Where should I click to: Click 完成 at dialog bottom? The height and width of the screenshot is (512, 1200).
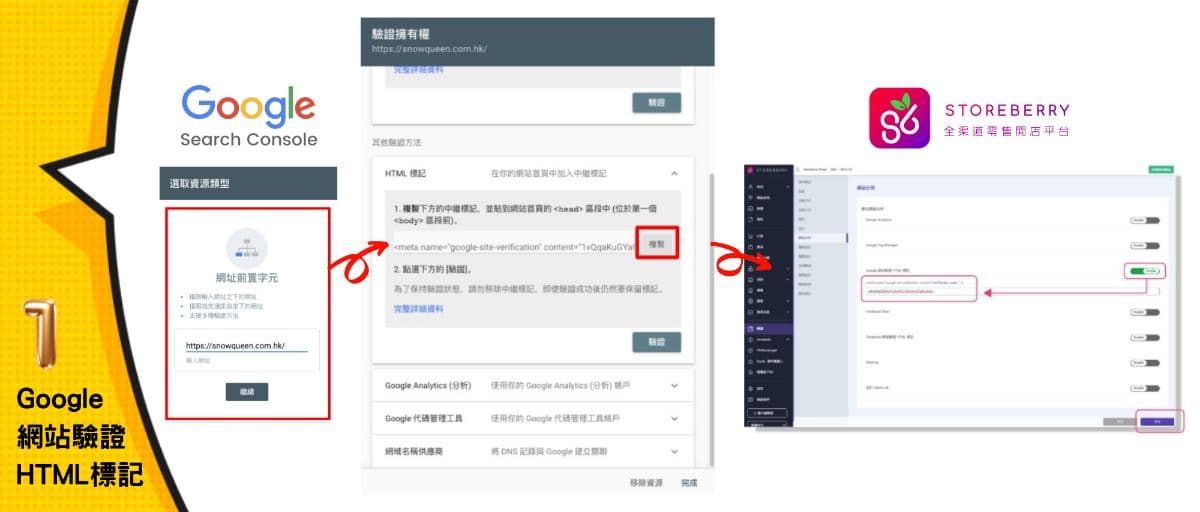coord(689,483)
